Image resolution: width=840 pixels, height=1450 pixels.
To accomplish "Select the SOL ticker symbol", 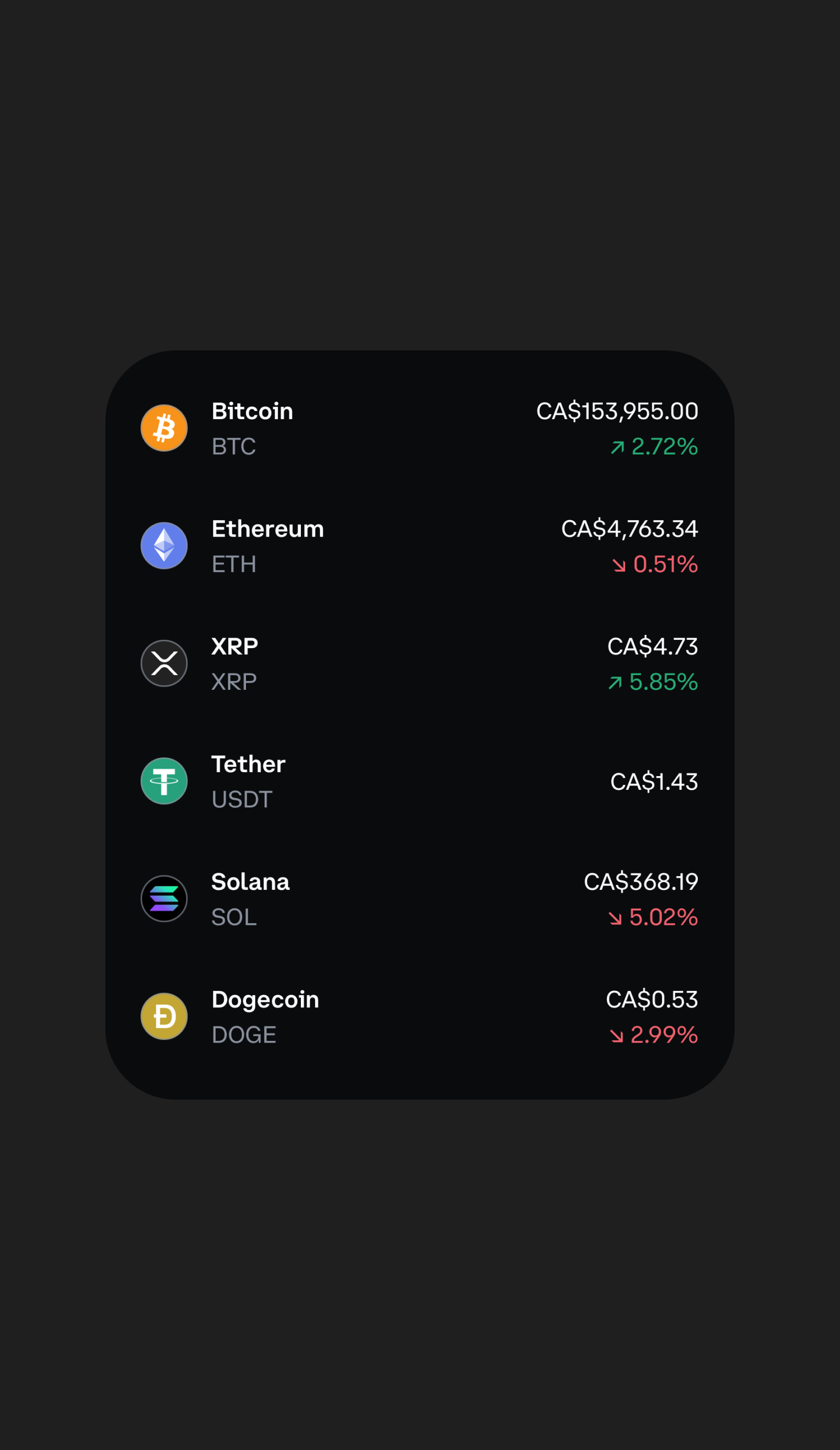I will [233, 917].
